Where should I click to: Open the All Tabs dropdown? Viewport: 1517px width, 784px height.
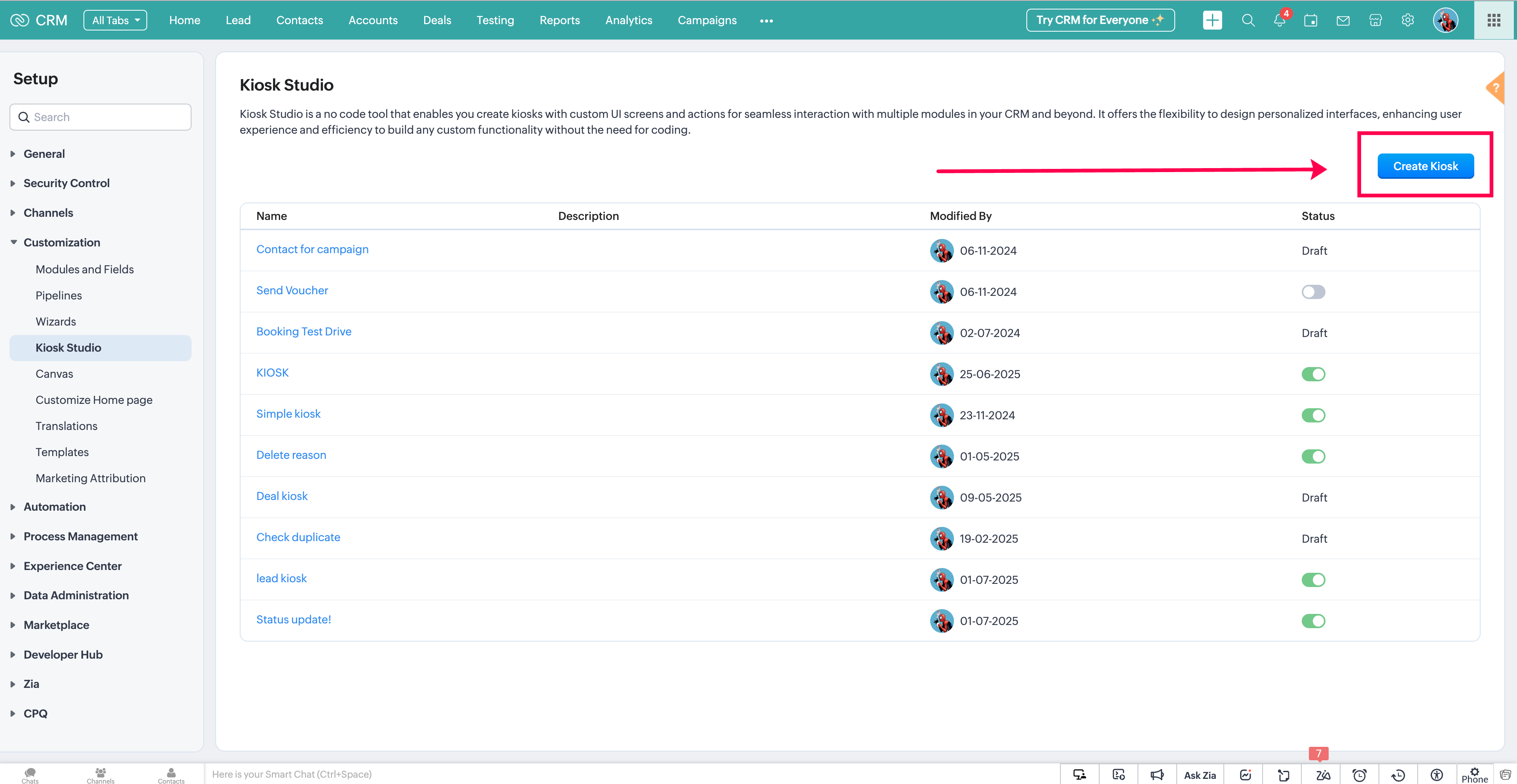[115, 20]
